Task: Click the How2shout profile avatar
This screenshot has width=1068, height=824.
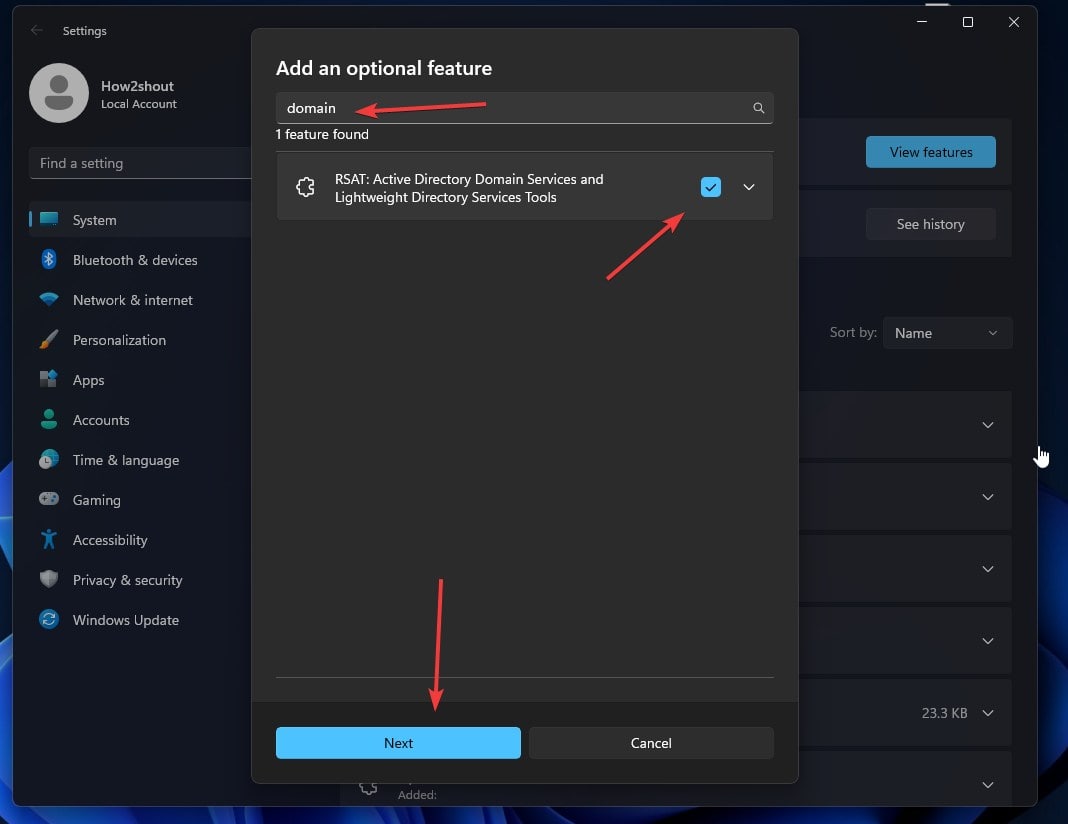Action: (59, 93)
